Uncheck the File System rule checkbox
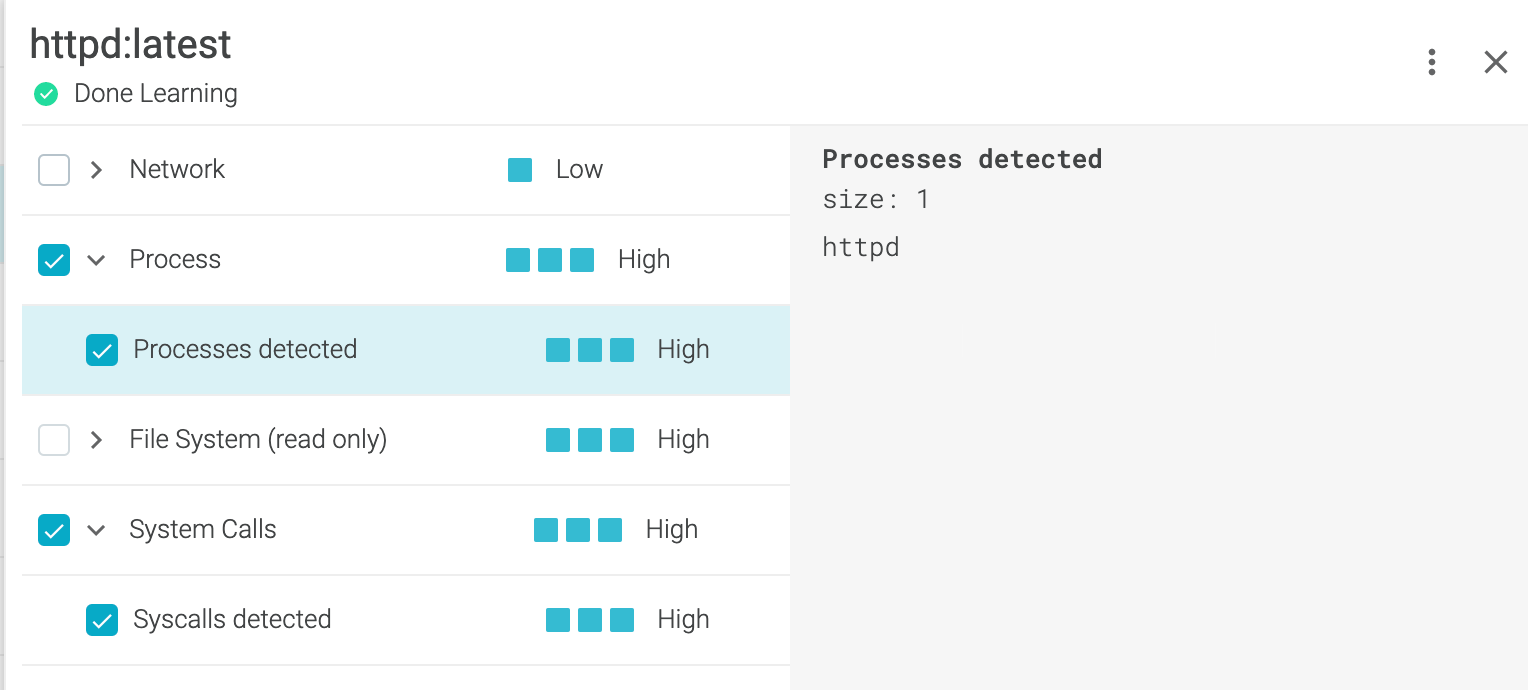This screenshot has width=1536, height=690. pos(54,440)
